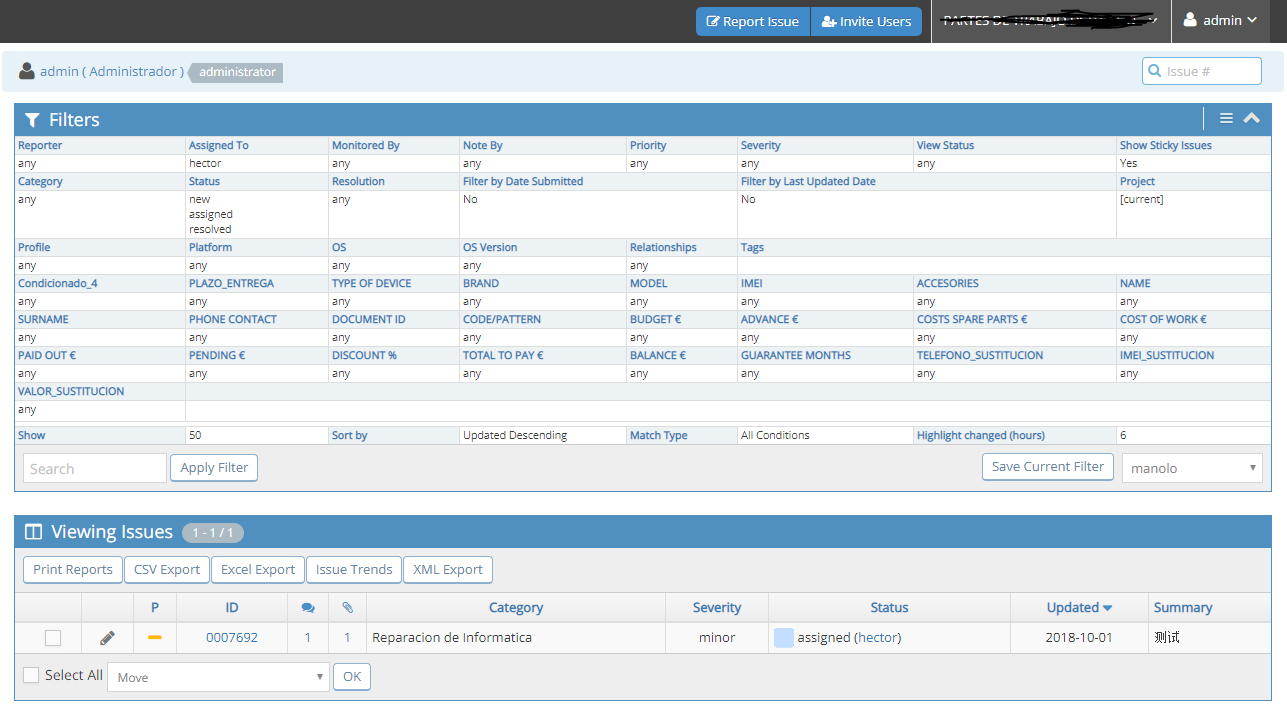Viewport: 1287px width, 707px height.
Task: Click the filter options hamburger menu icon
Action: click(x=1226, y=119)
